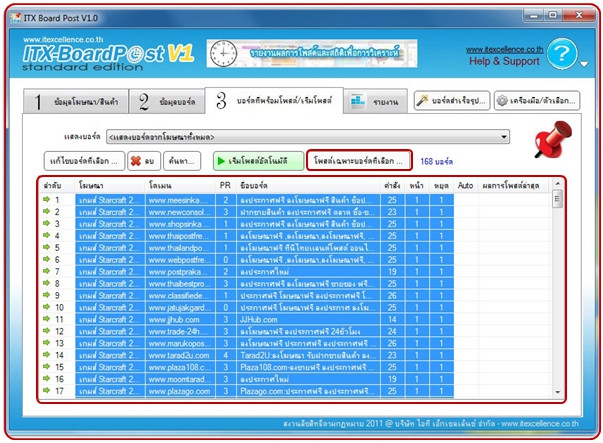603x443 pixels.
Task: Click the green arrow icon in row 6
Action: [47, 259]
